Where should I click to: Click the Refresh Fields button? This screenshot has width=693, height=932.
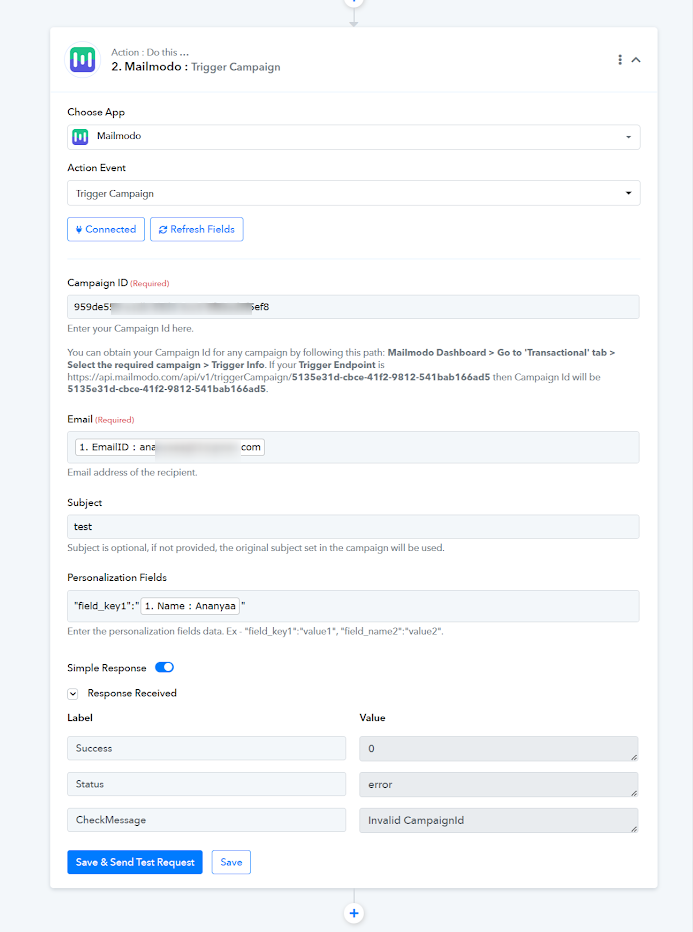coord(197,229)
